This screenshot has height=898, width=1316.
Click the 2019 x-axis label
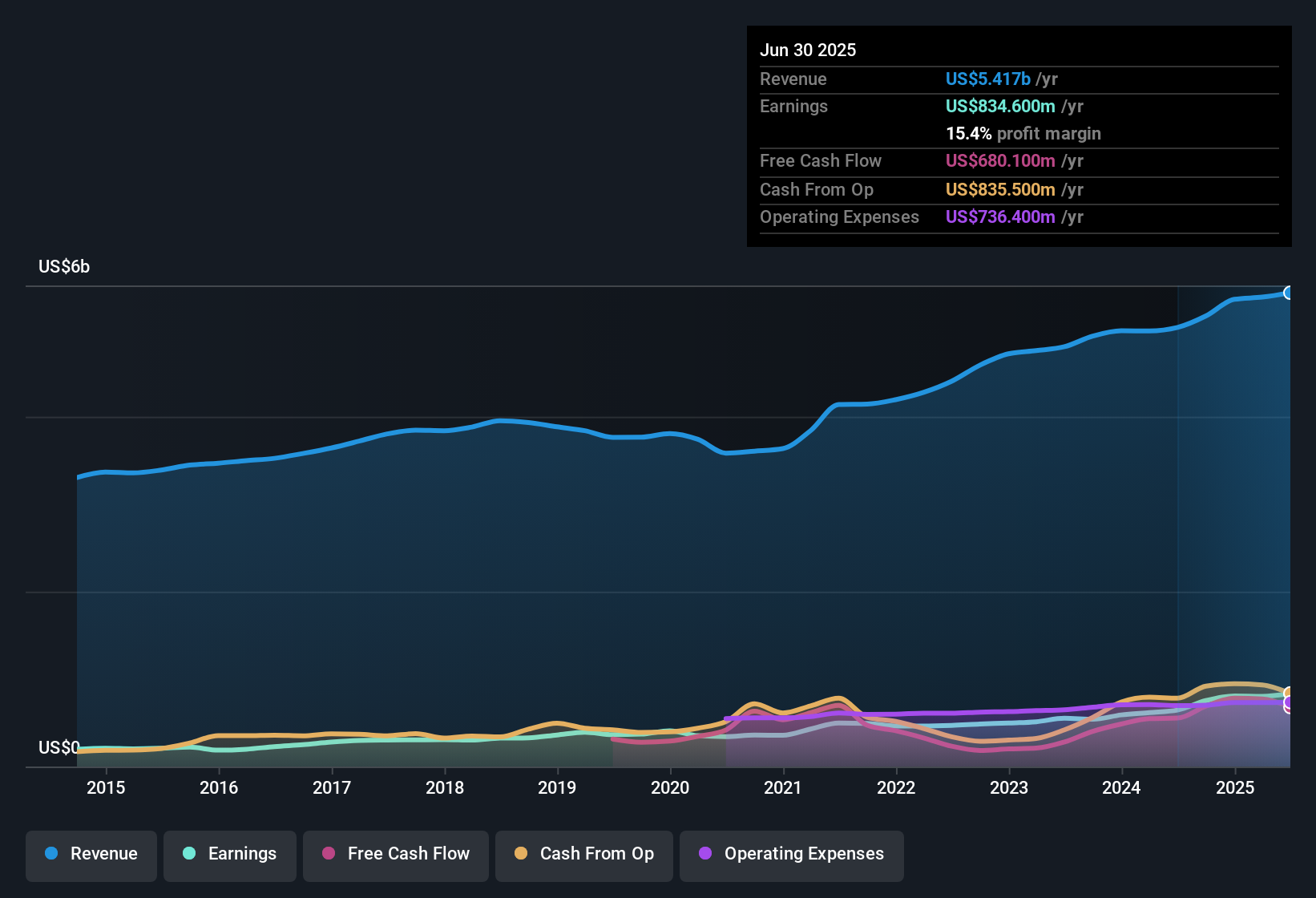coord(557,787)
